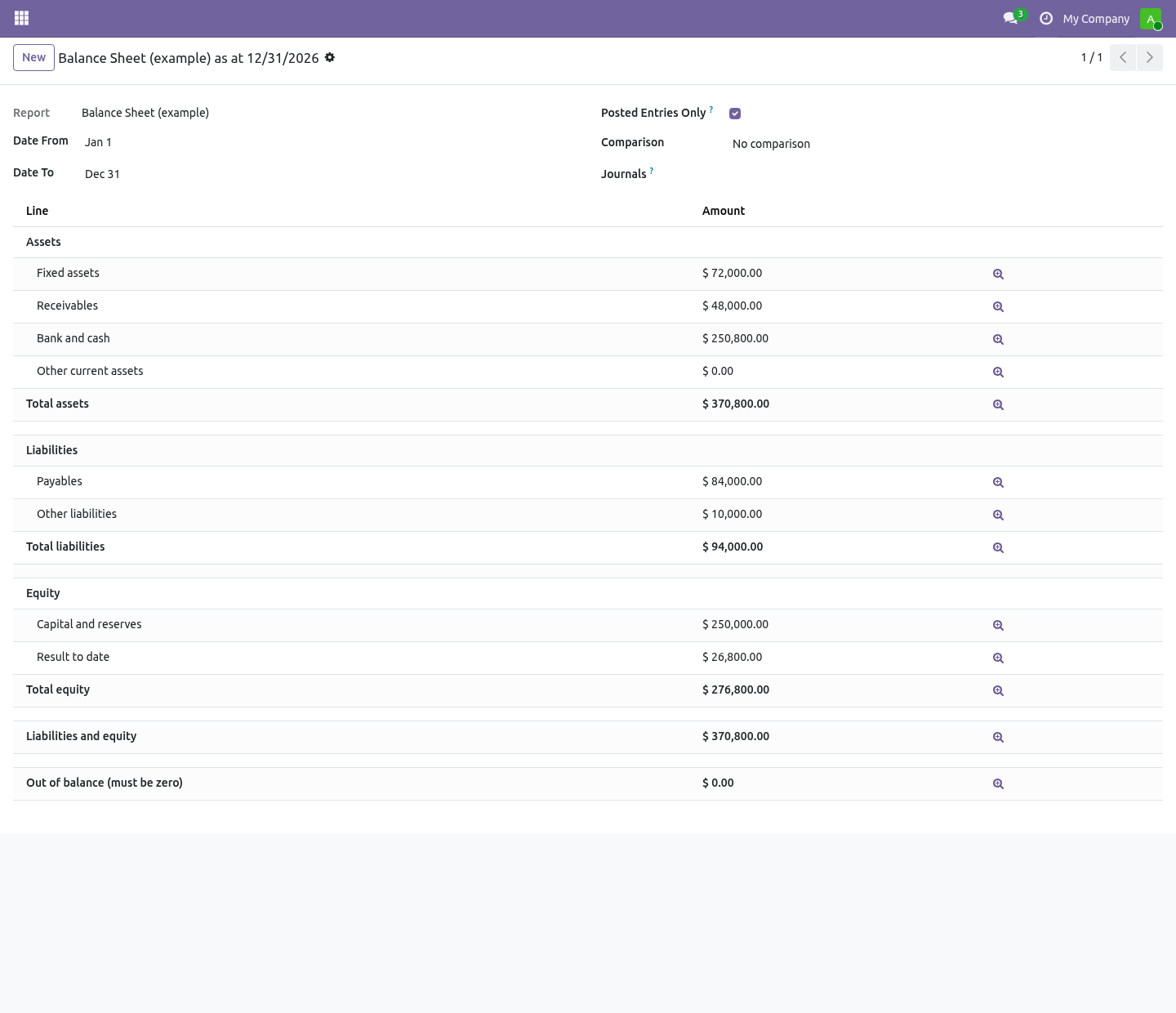
Task: Inspect Liabilities and equity with magnifier icon
Action: 998,738
